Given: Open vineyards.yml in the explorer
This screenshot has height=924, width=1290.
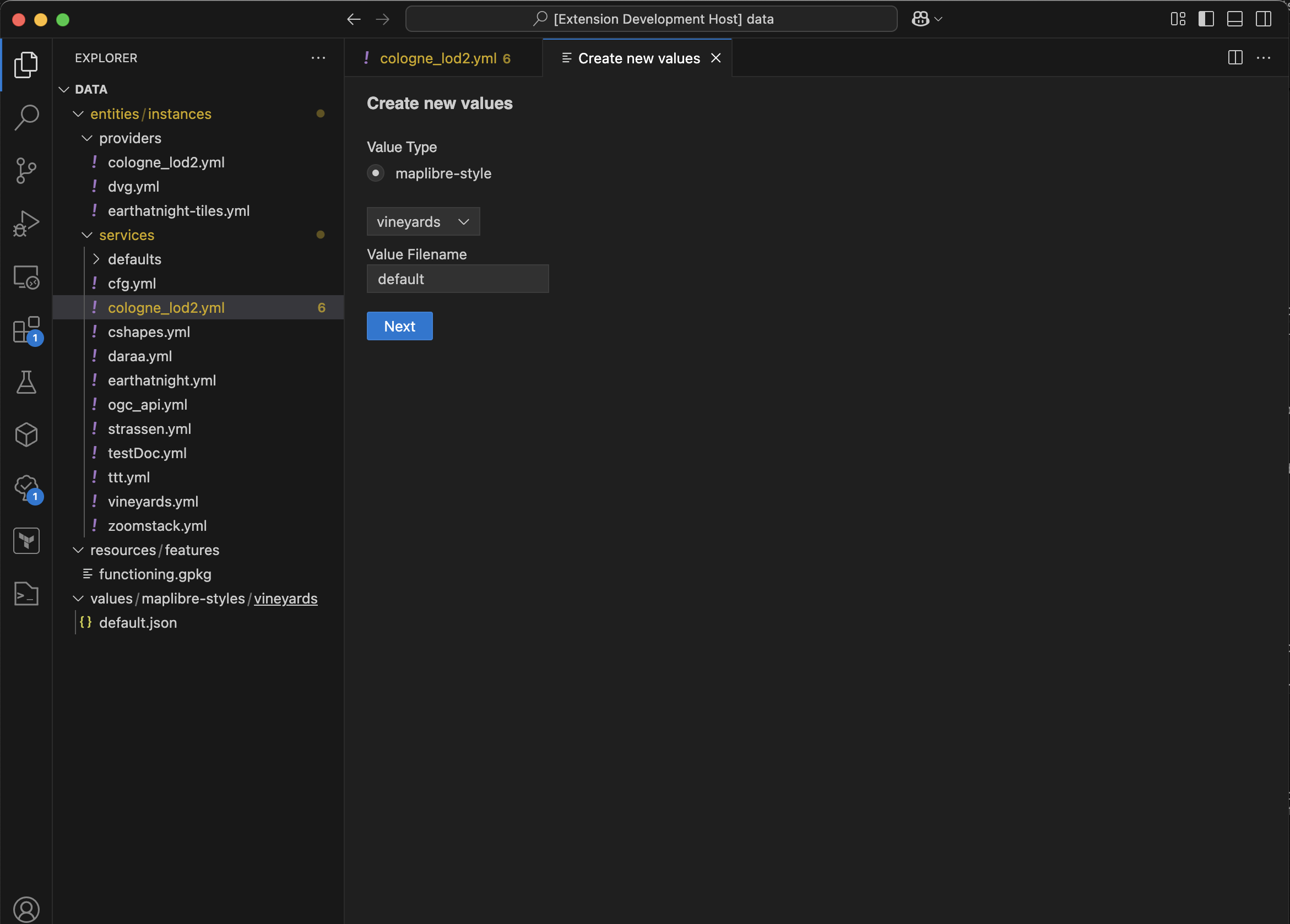Looking at the screenshot, I should 153,502.
